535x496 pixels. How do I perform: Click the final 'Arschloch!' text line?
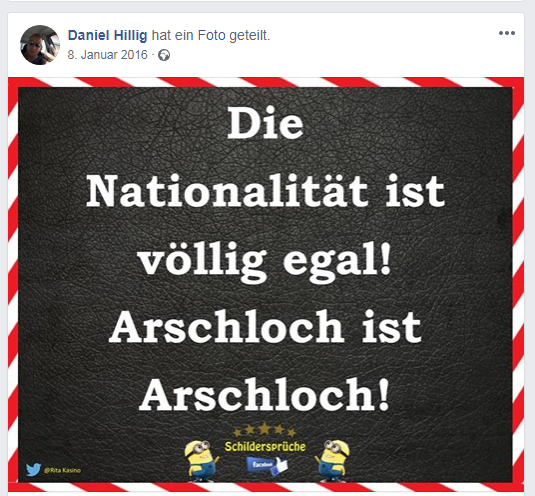265,394
